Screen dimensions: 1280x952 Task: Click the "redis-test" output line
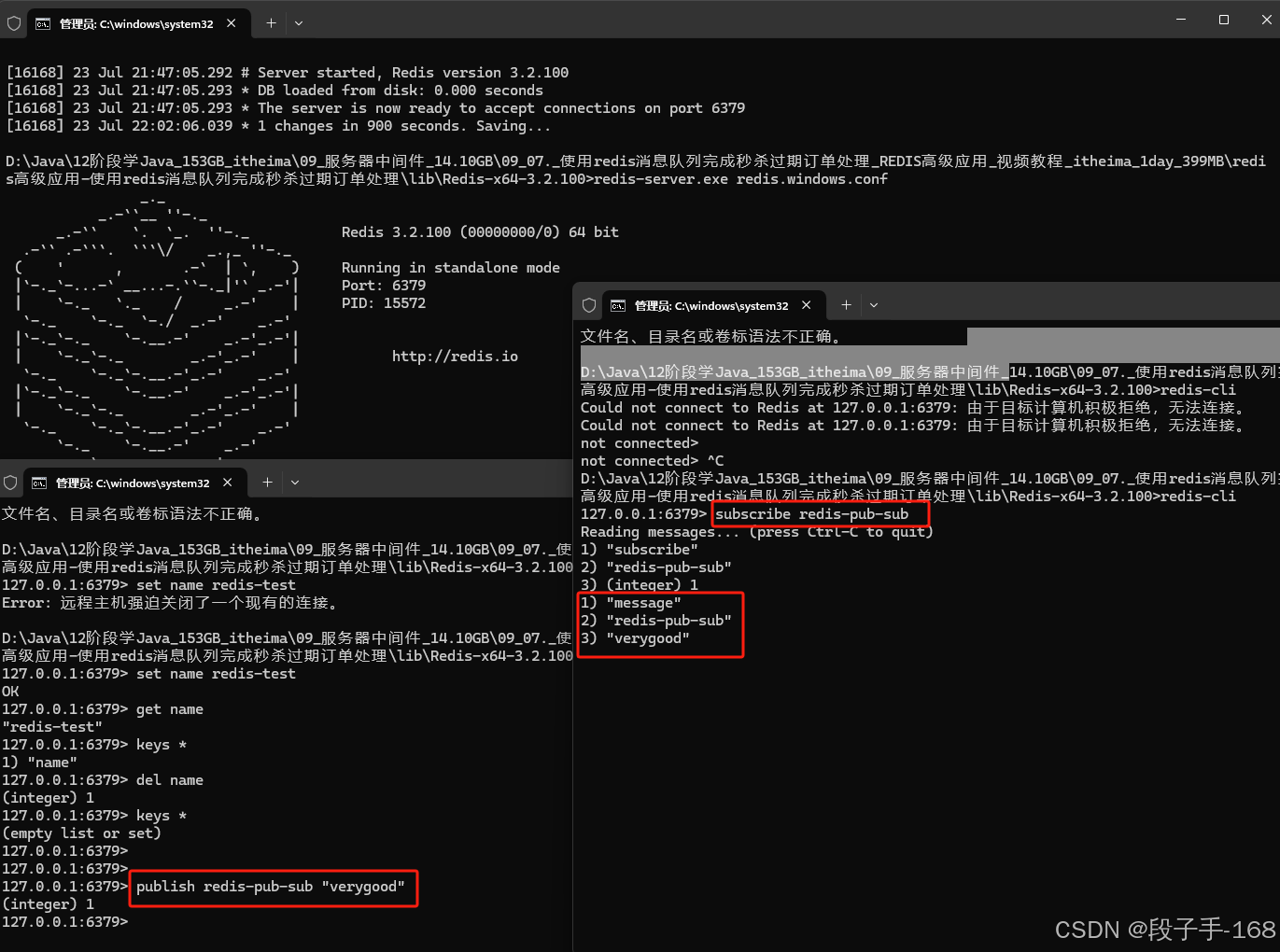pyautogui.click(x=52, y=727)
